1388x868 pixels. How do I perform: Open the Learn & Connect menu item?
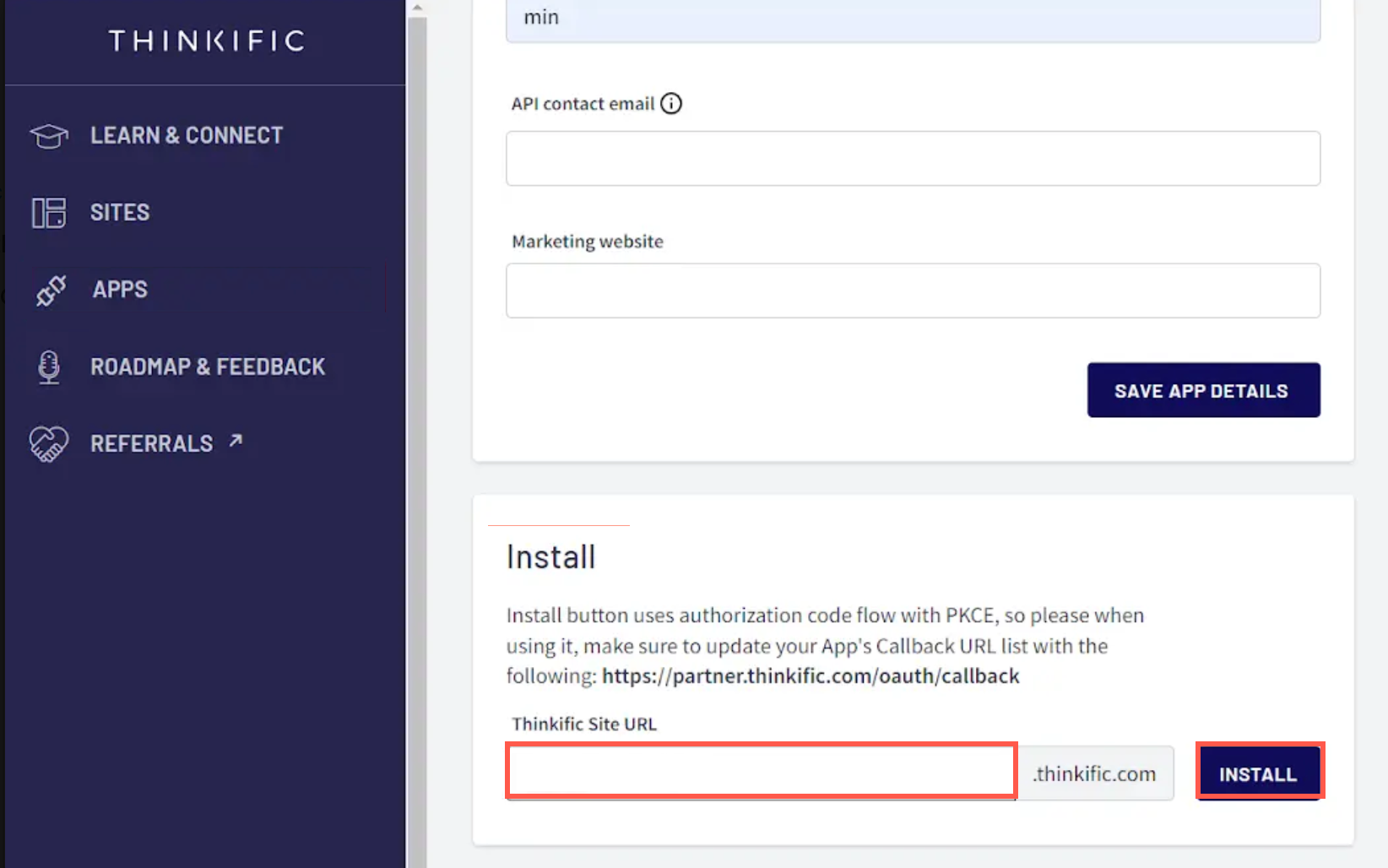(187, 135)
